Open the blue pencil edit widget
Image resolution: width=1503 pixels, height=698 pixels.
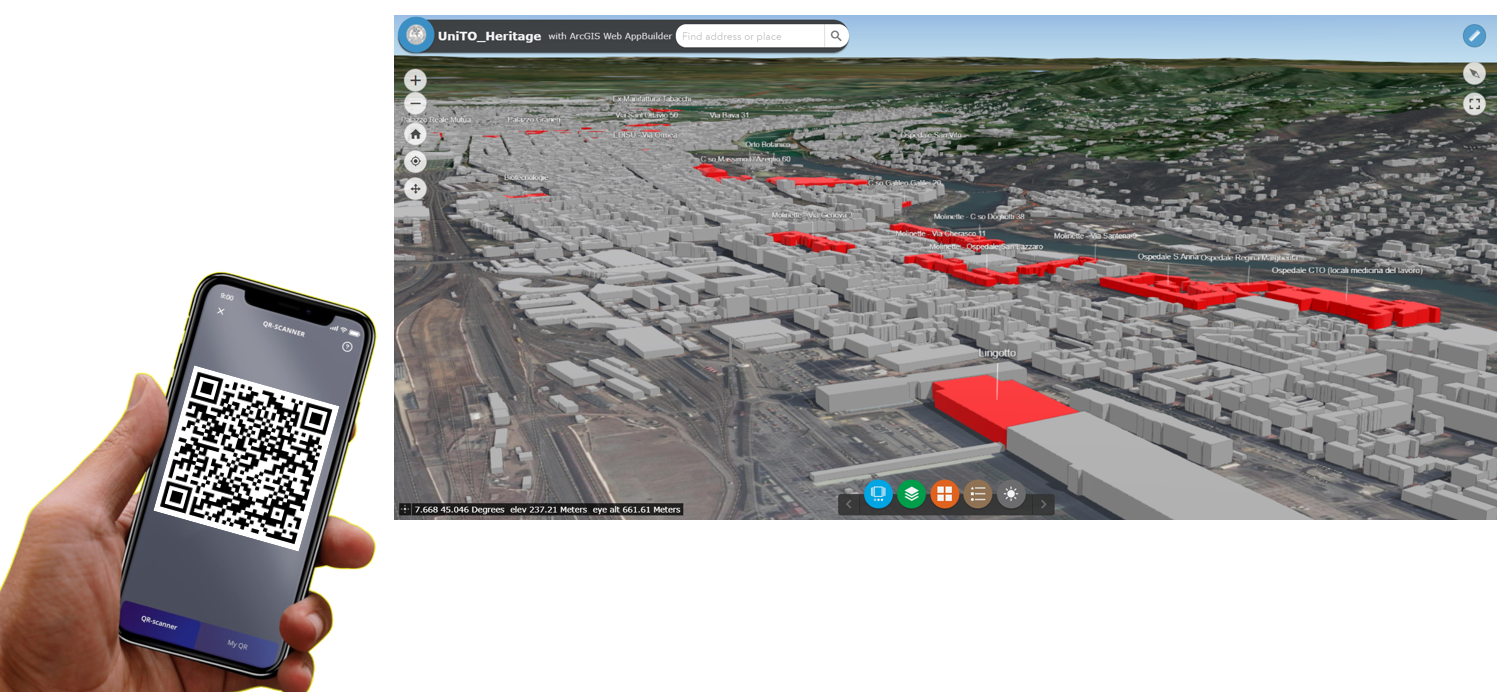pyautogui.click(x=1473, y=36)
